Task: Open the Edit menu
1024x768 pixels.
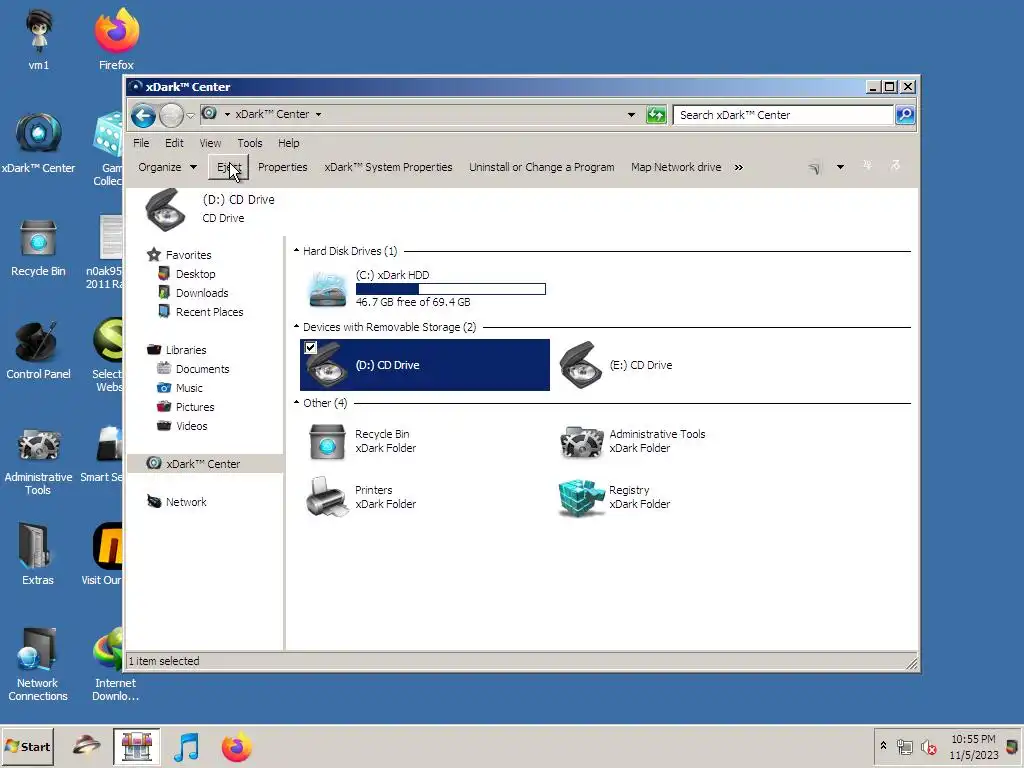Action: [174, 143]
